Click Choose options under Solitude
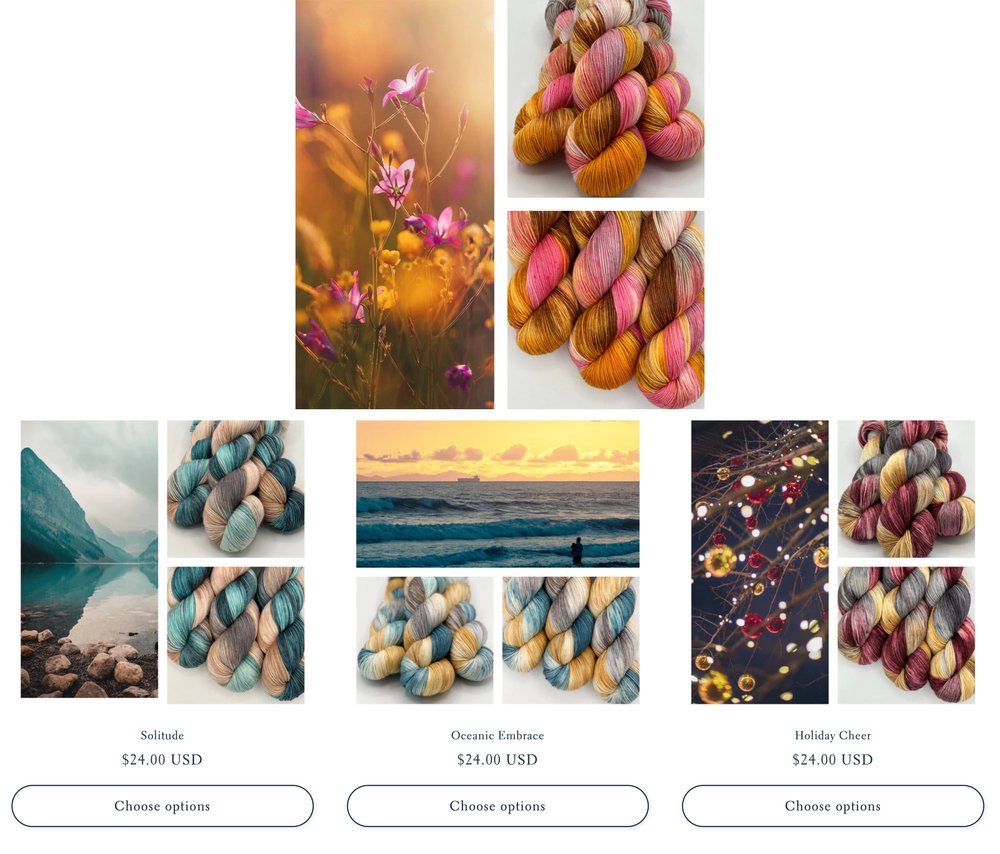Image resolution: width=1000 pixels, height=854 pixels. (x=162, y=806)
